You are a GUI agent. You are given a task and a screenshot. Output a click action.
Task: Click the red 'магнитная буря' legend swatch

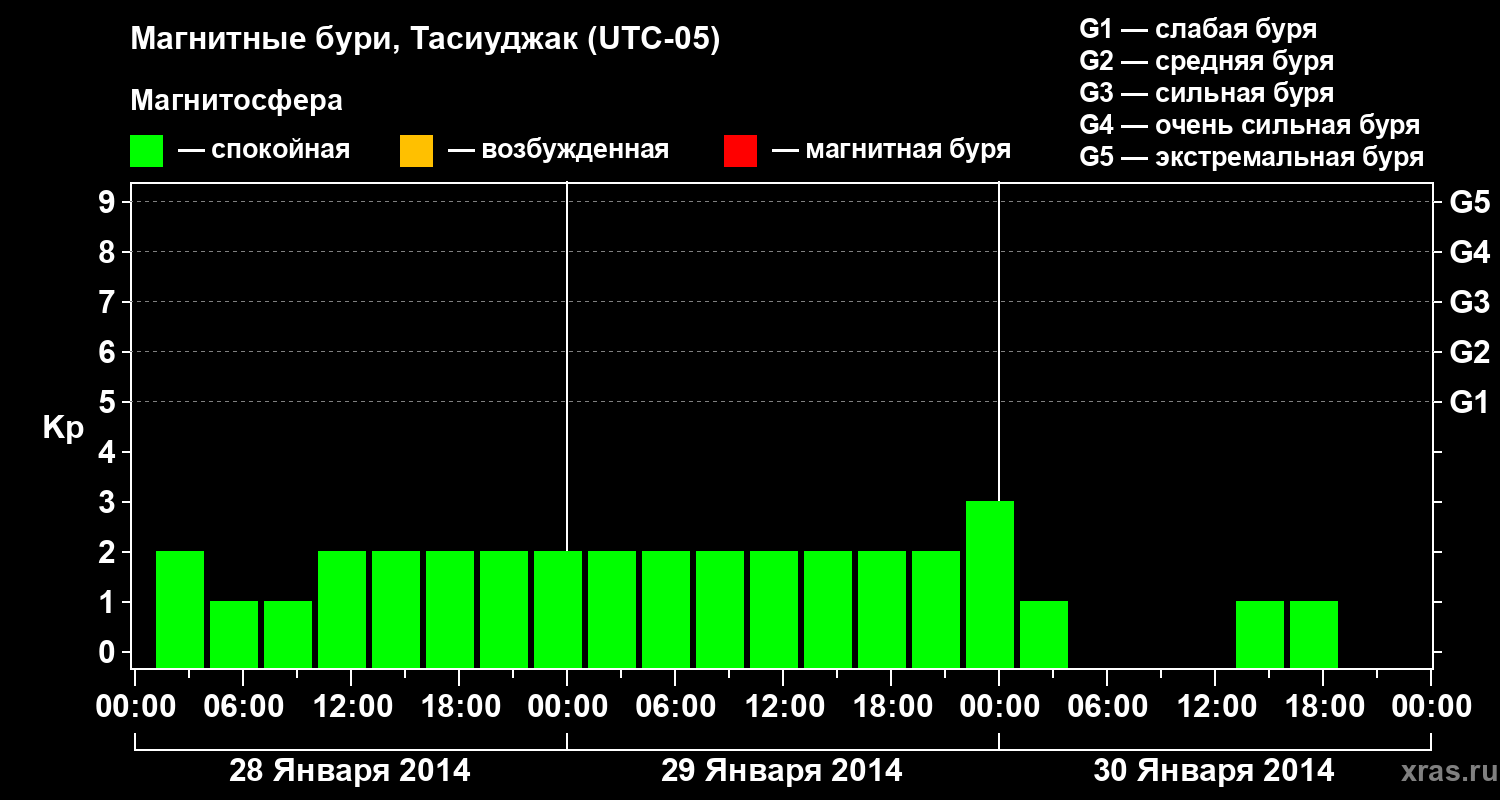tap(740, 151)
